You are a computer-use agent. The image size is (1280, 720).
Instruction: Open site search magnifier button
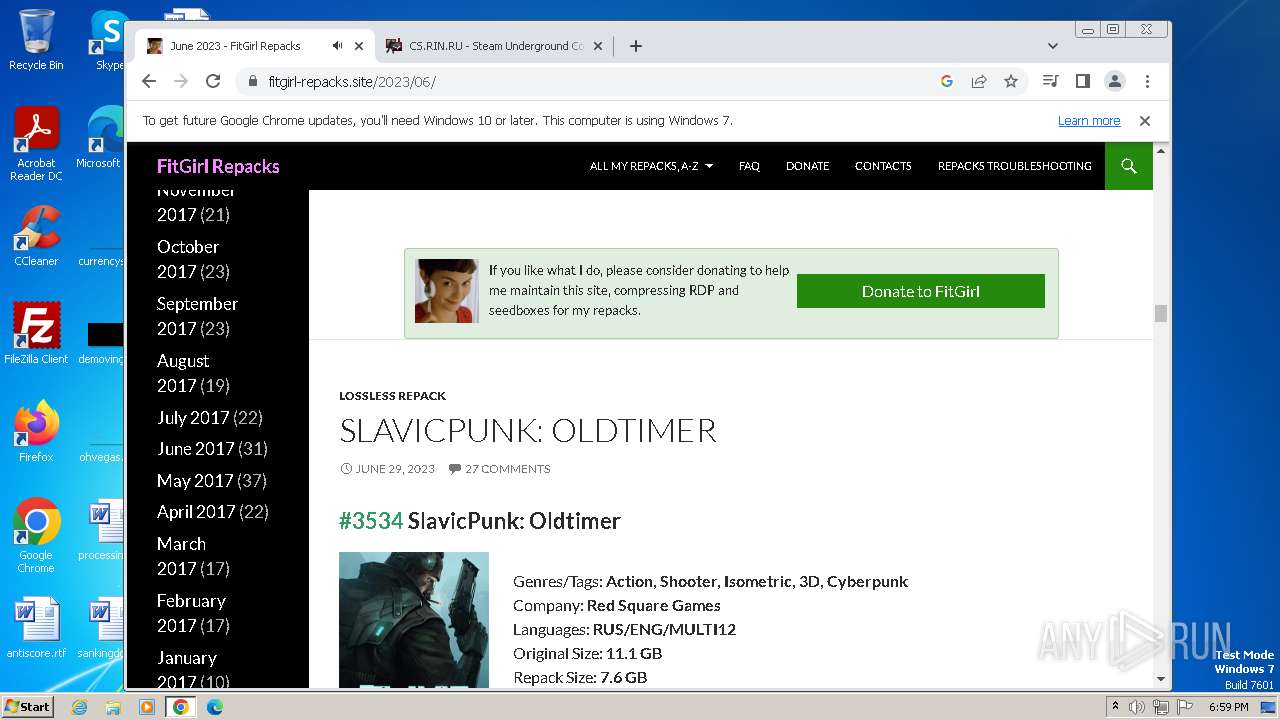(x=1129, y=166)
